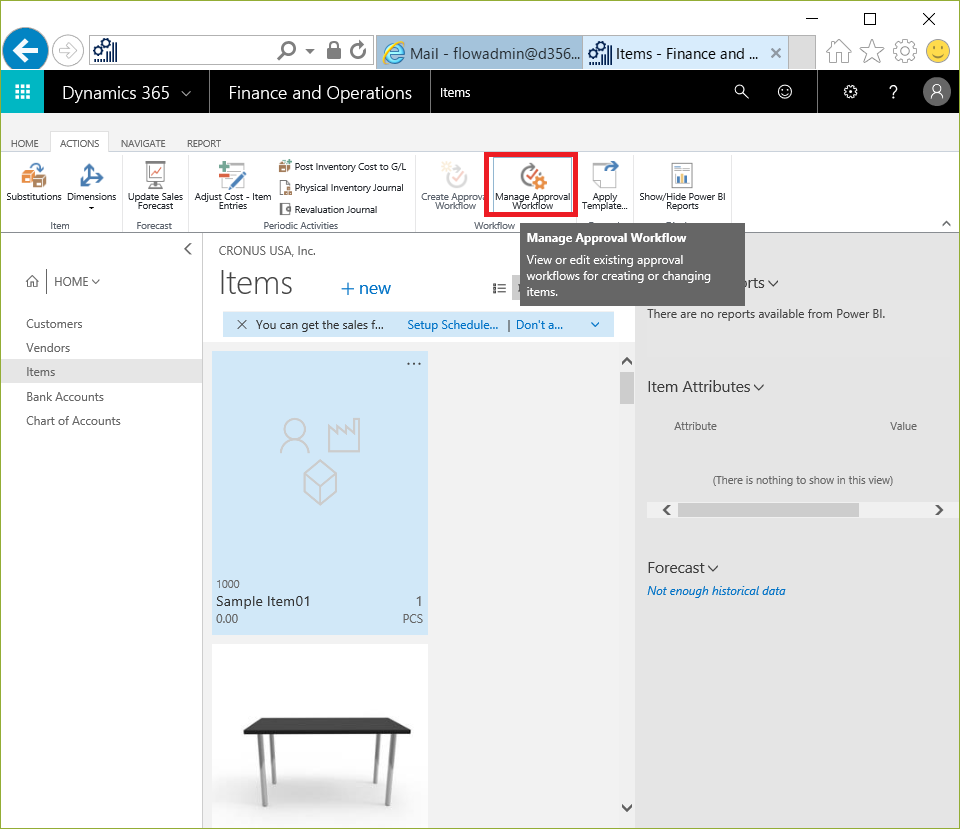Open the Finance and Operations home link
Screen dimensions: 960x829
[320, 92]
